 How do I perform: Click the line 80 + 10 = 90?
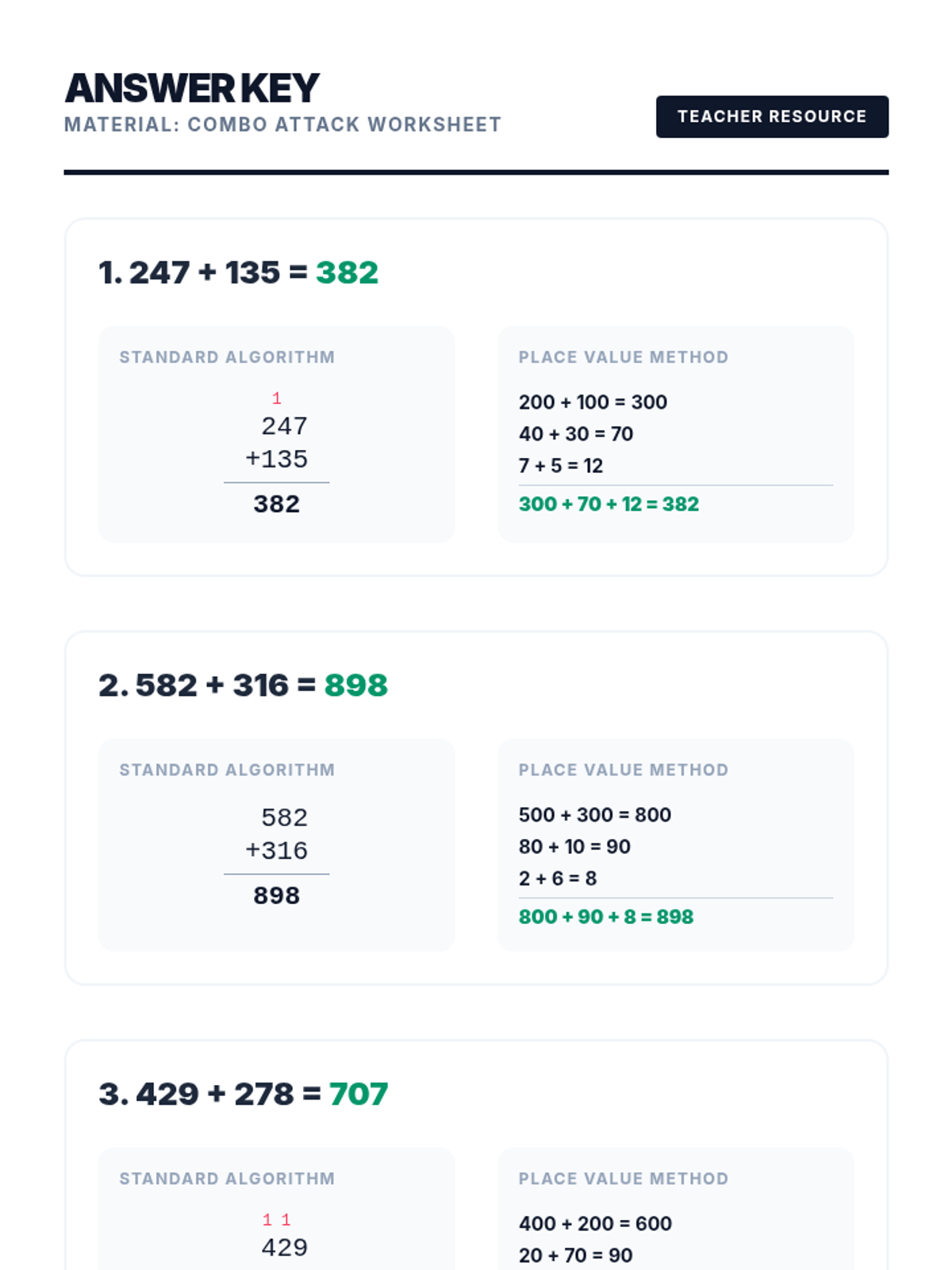pyautogui.click(x=574, y=846)
